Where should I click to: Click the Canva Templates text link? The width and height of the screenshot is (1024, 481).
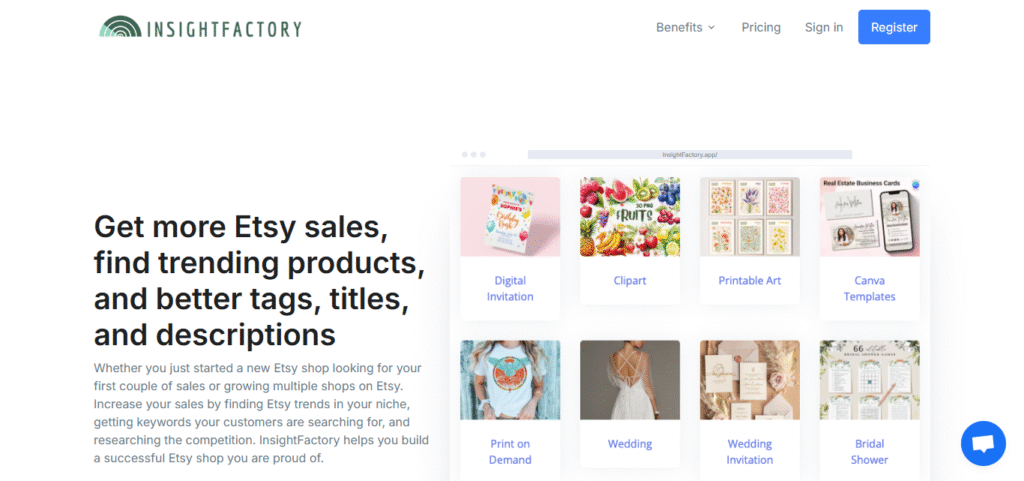(869, 288)
